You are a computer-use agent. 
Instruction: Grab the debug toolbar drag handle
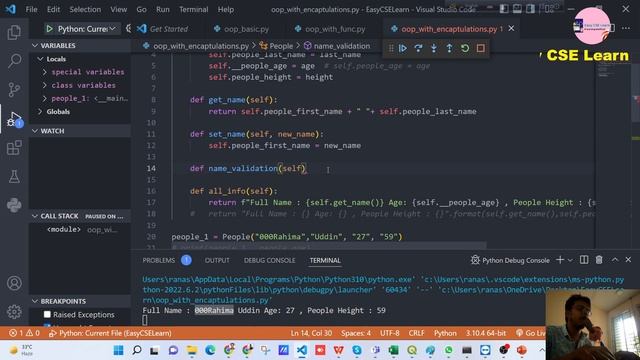[391, 48]
